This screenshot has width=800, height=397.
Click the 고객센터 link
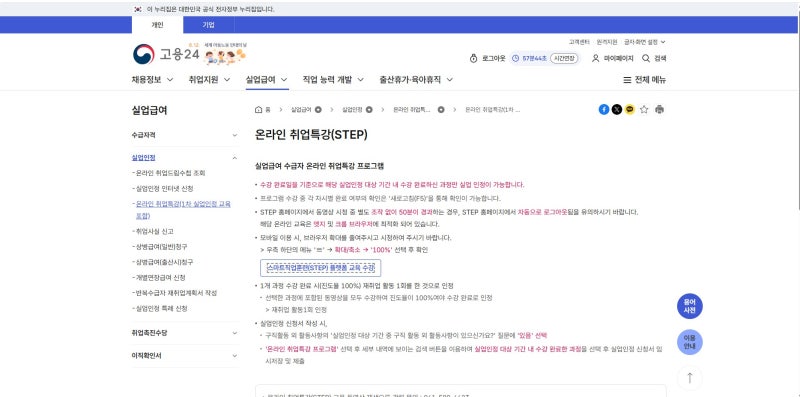point(579,42)
